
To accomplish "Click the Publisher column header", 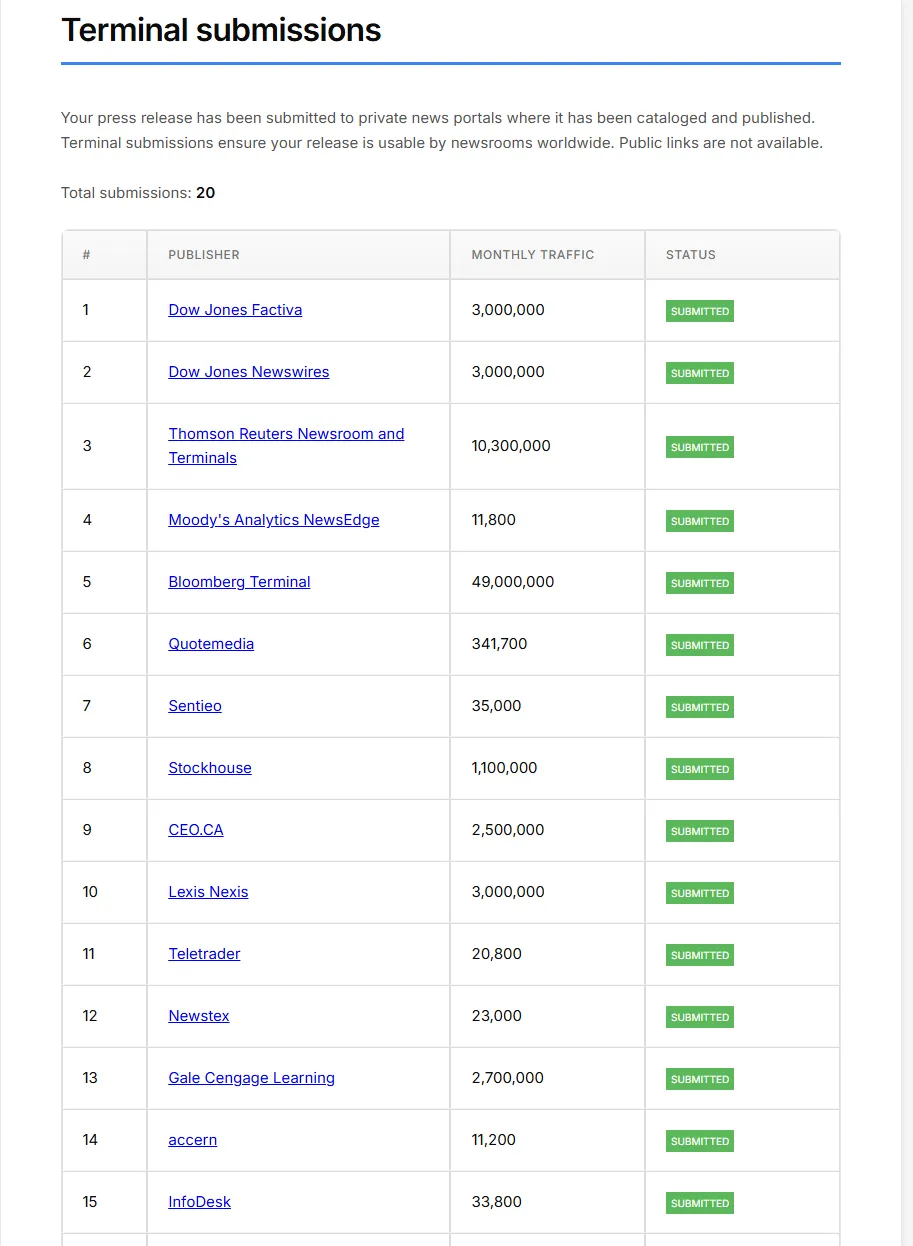I will pyautogui.click(x=204, y=255).
